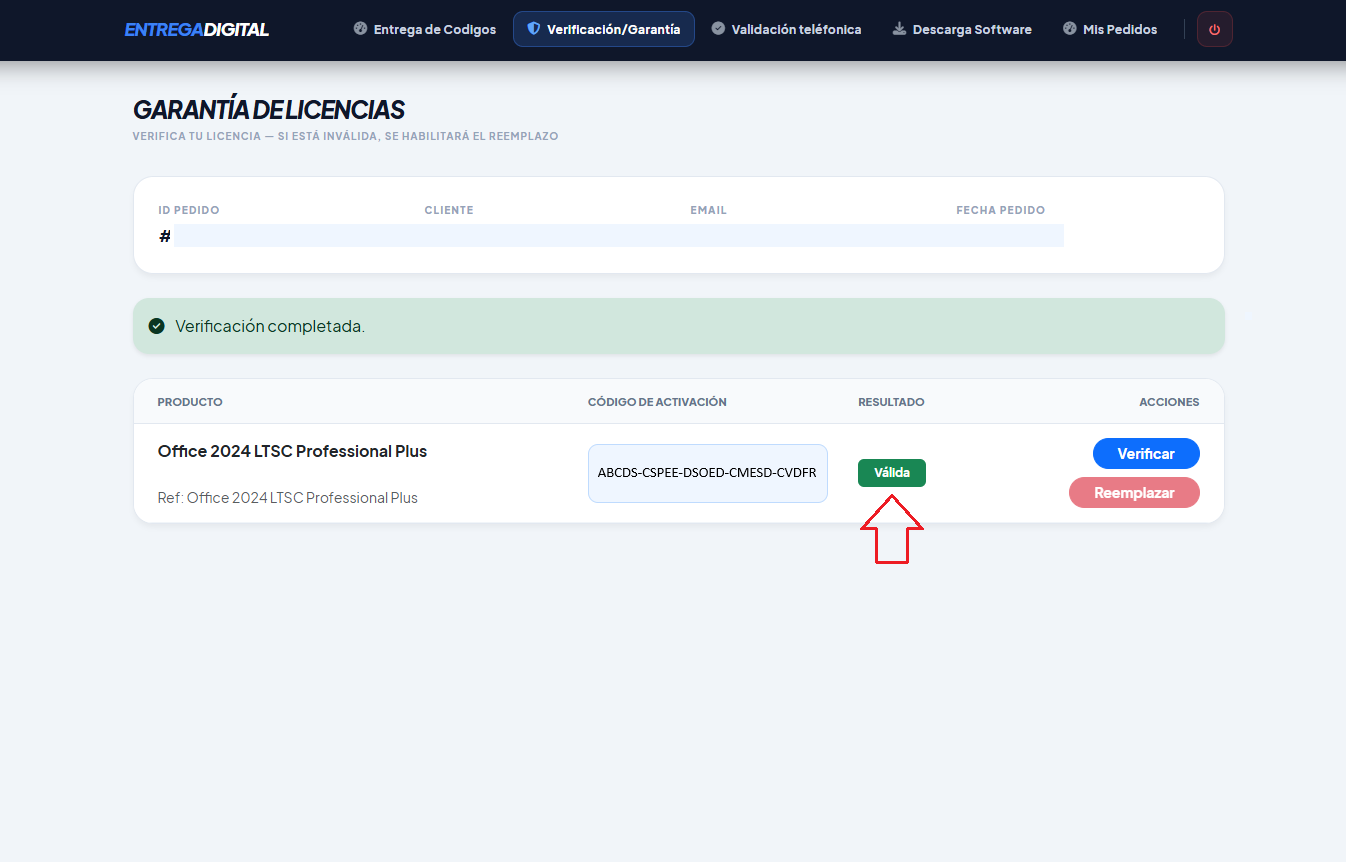Click the Reemplazar button

(x=1134, y=492)
